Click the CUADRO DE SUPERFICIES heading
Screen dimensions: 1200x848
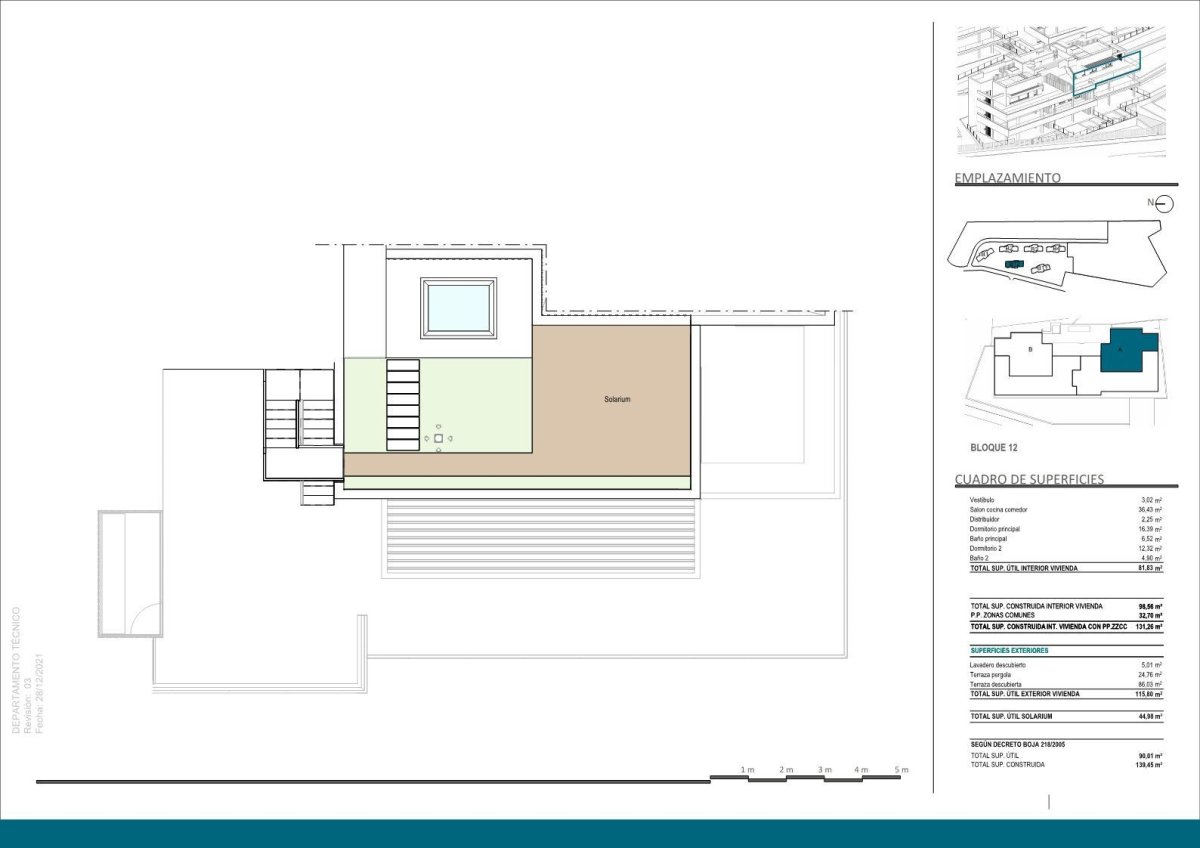point(1029,479)
